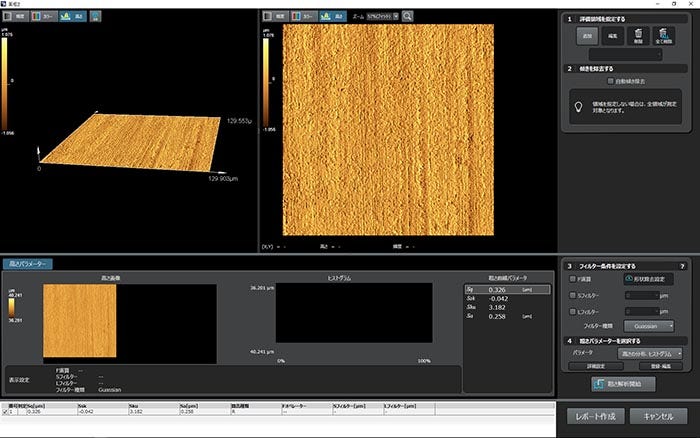The image size is (700, 438).
Task: Click the 編集 edit button in region panel
Action: pyautogui.click(x=611, y=36)
